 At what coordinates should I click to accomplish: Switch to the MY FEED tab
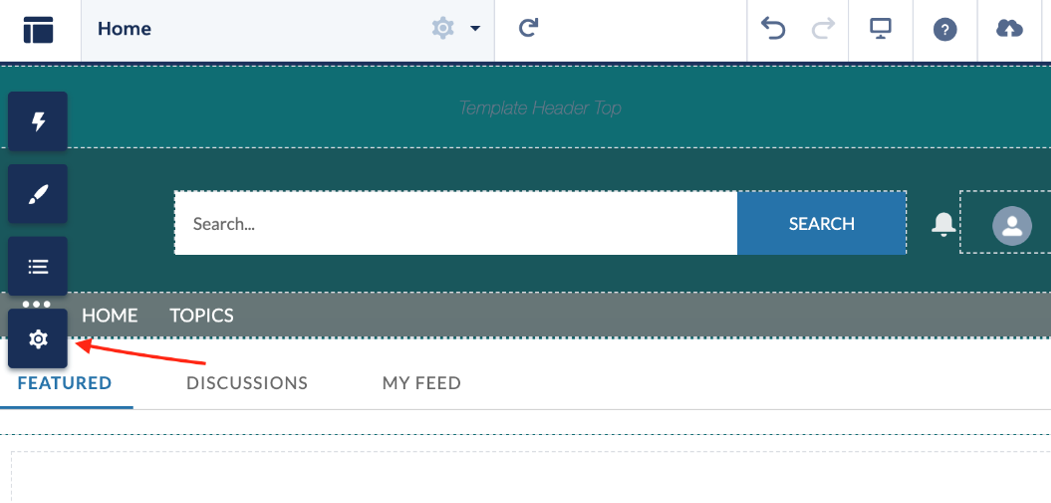(421, 383)
